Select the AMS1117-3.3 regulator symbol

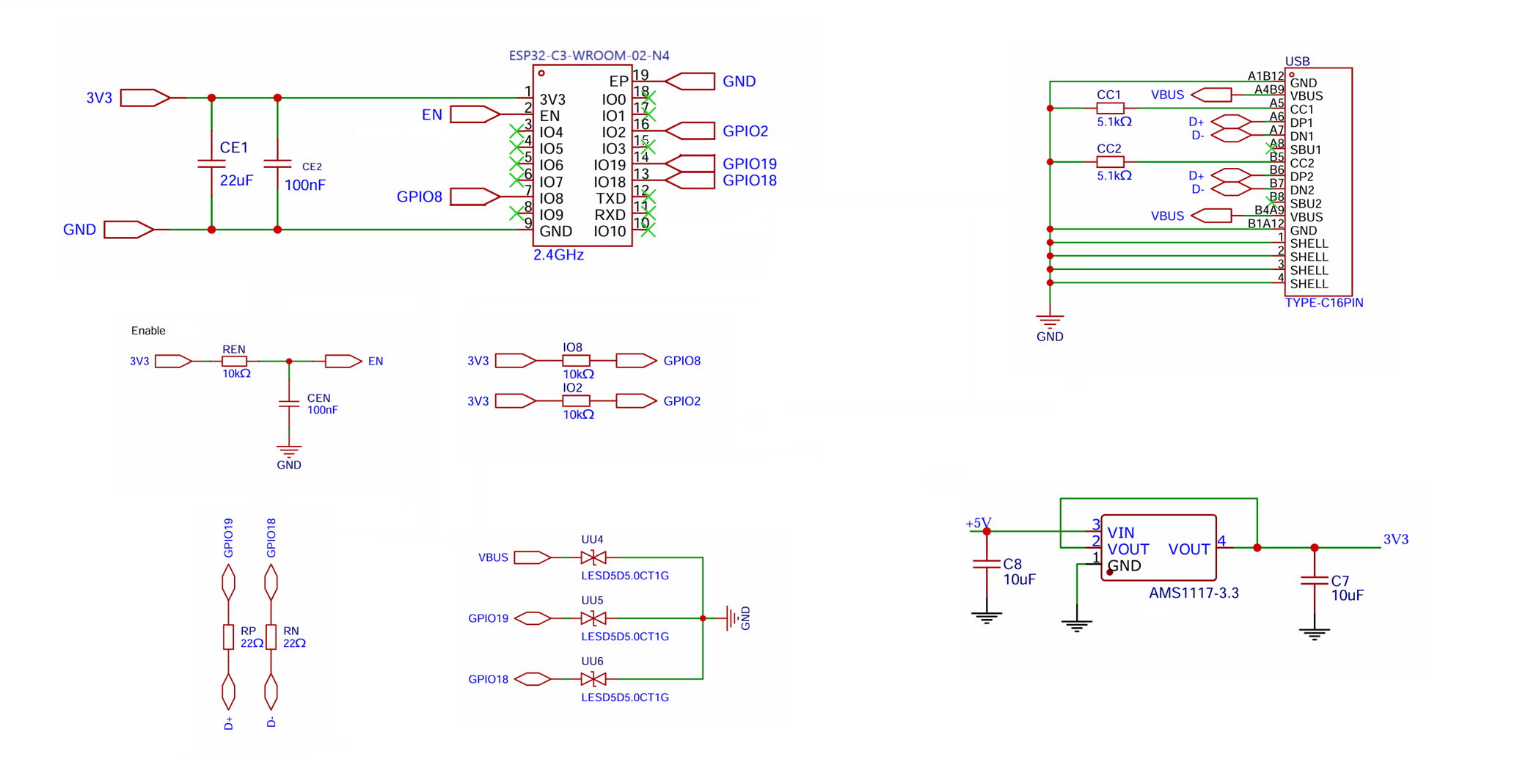1158,548
